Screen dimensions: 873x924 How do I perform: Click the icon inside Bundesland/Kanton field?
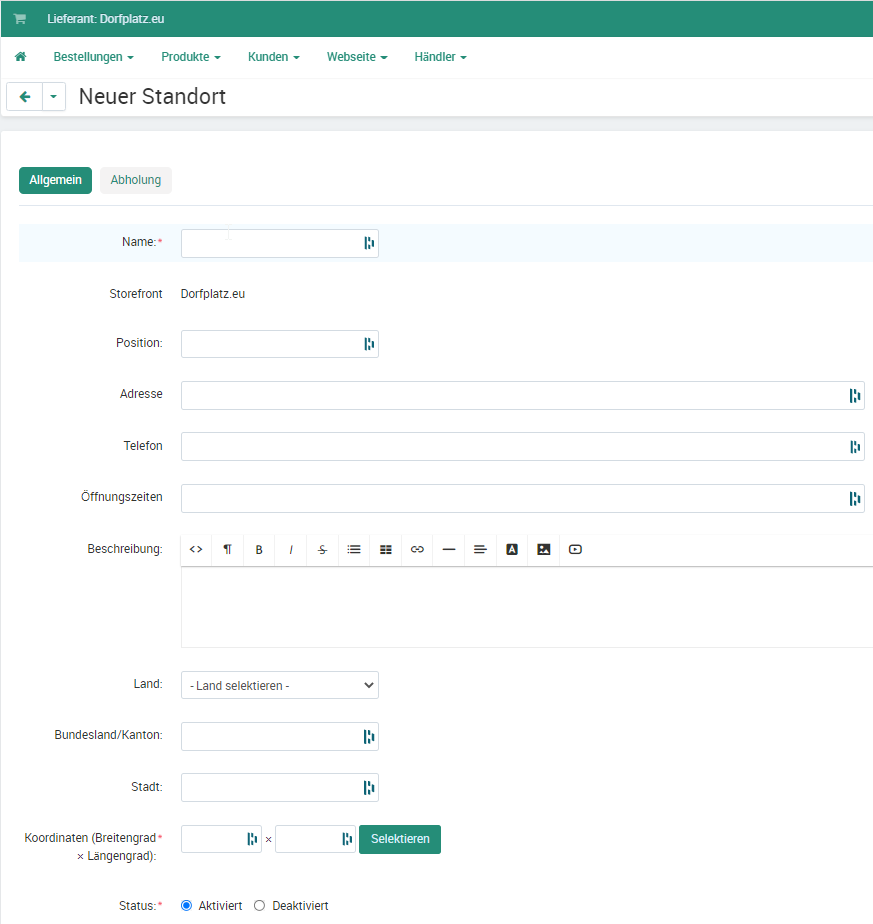[x=369, y=737]
